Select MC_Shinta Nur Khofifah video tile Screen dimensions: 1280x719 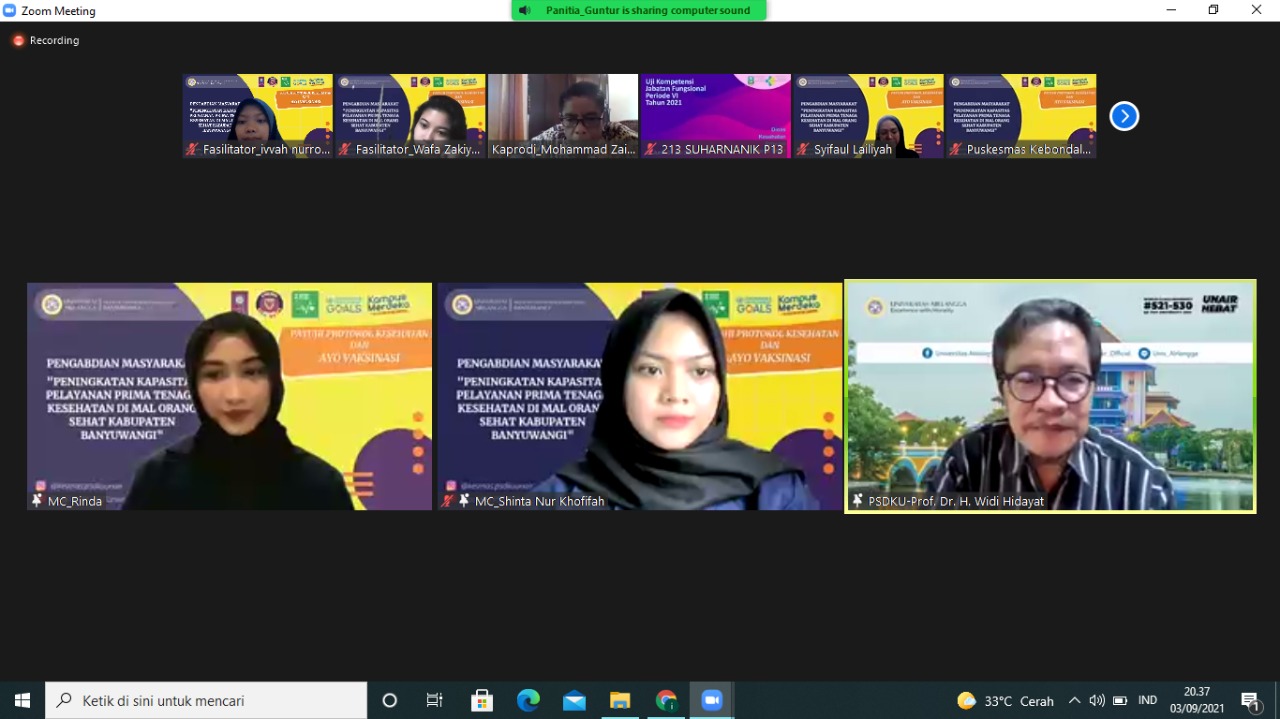(x=640, y=396)
